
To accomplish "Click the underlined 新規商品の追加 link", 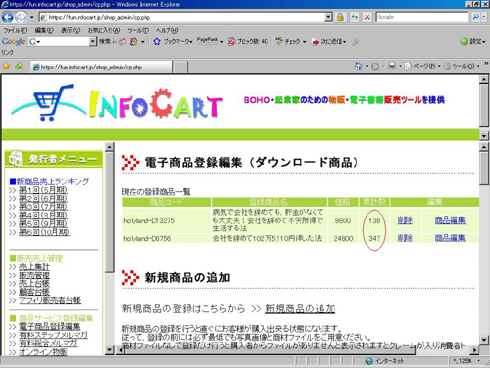I will click(300, 309).
